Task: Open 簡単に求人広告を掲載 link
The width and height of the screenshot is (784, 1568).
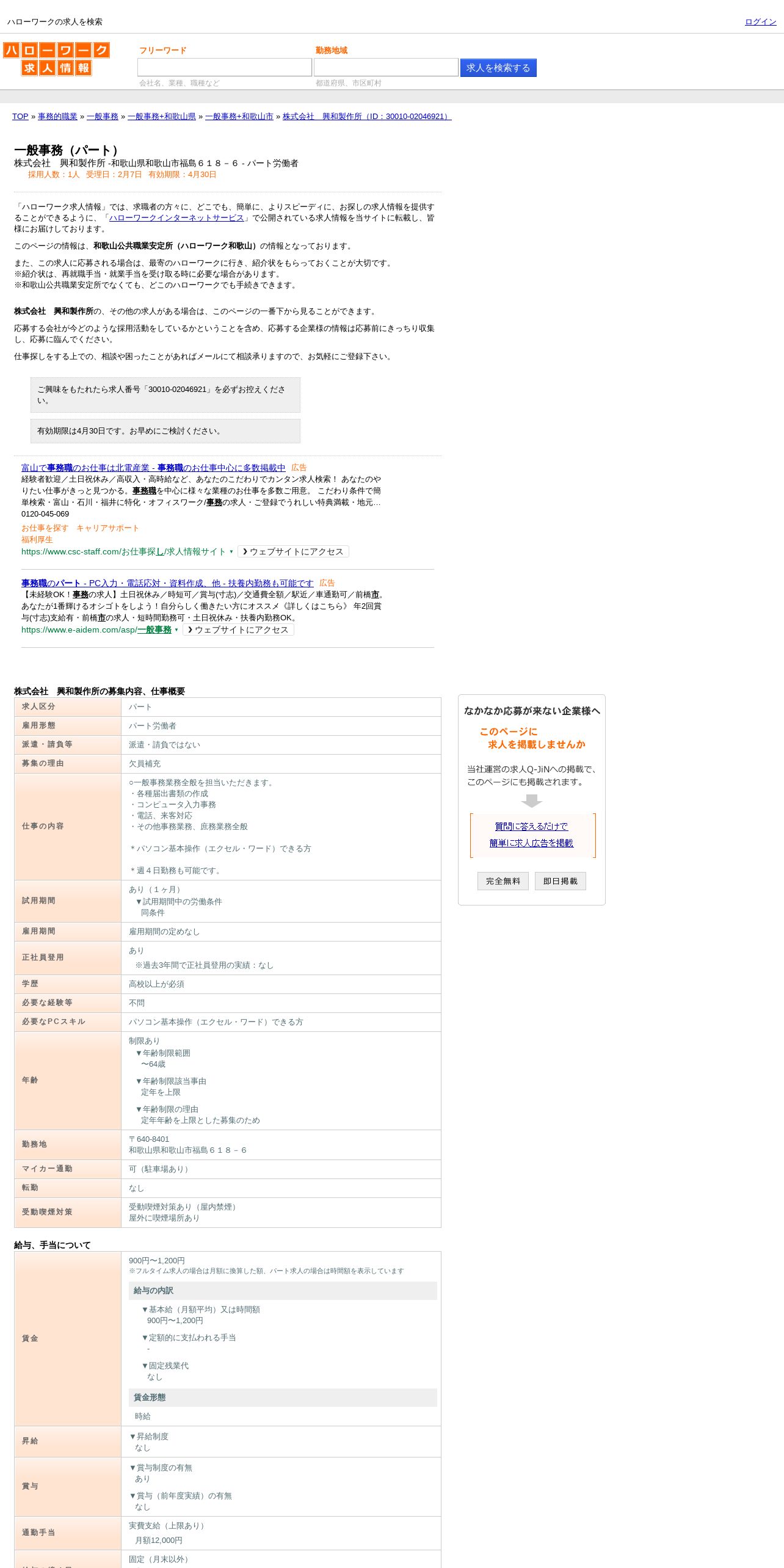Action: click(x=531, y=843)
